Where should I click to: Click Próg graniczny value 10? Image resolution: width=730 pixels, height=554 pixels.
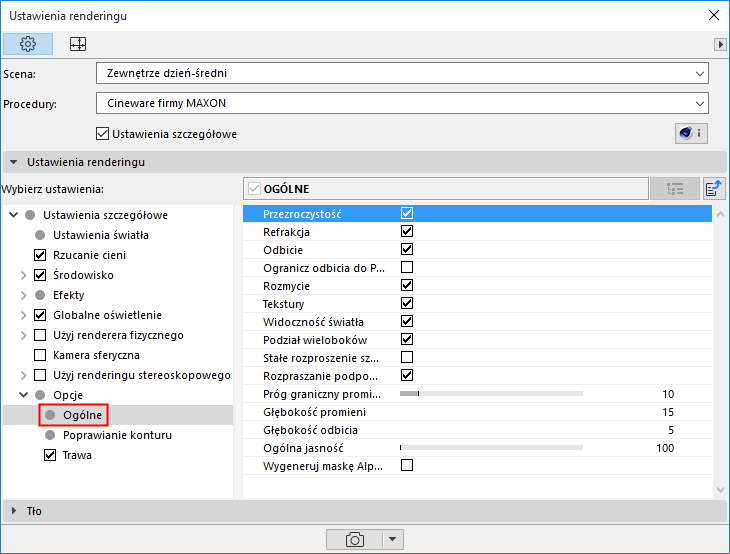point(668,394)
